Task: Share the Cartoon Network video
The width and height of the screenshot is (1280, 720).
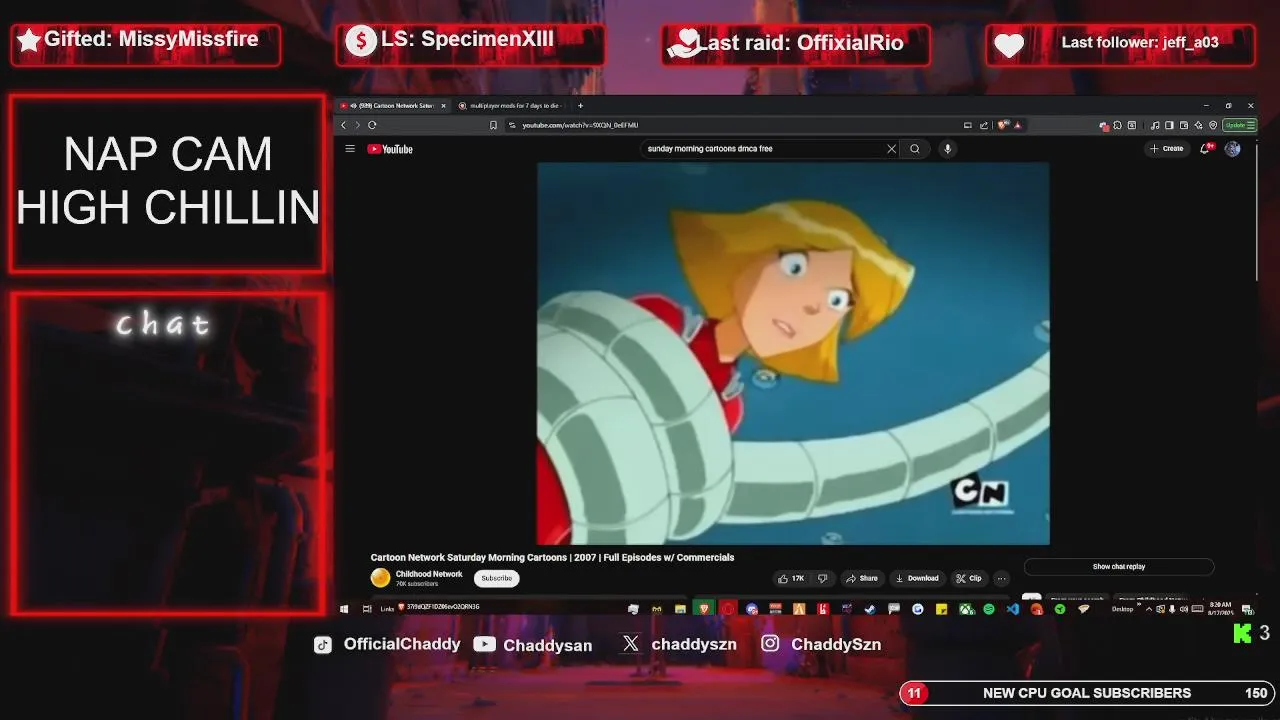Action: coord(861,578)
